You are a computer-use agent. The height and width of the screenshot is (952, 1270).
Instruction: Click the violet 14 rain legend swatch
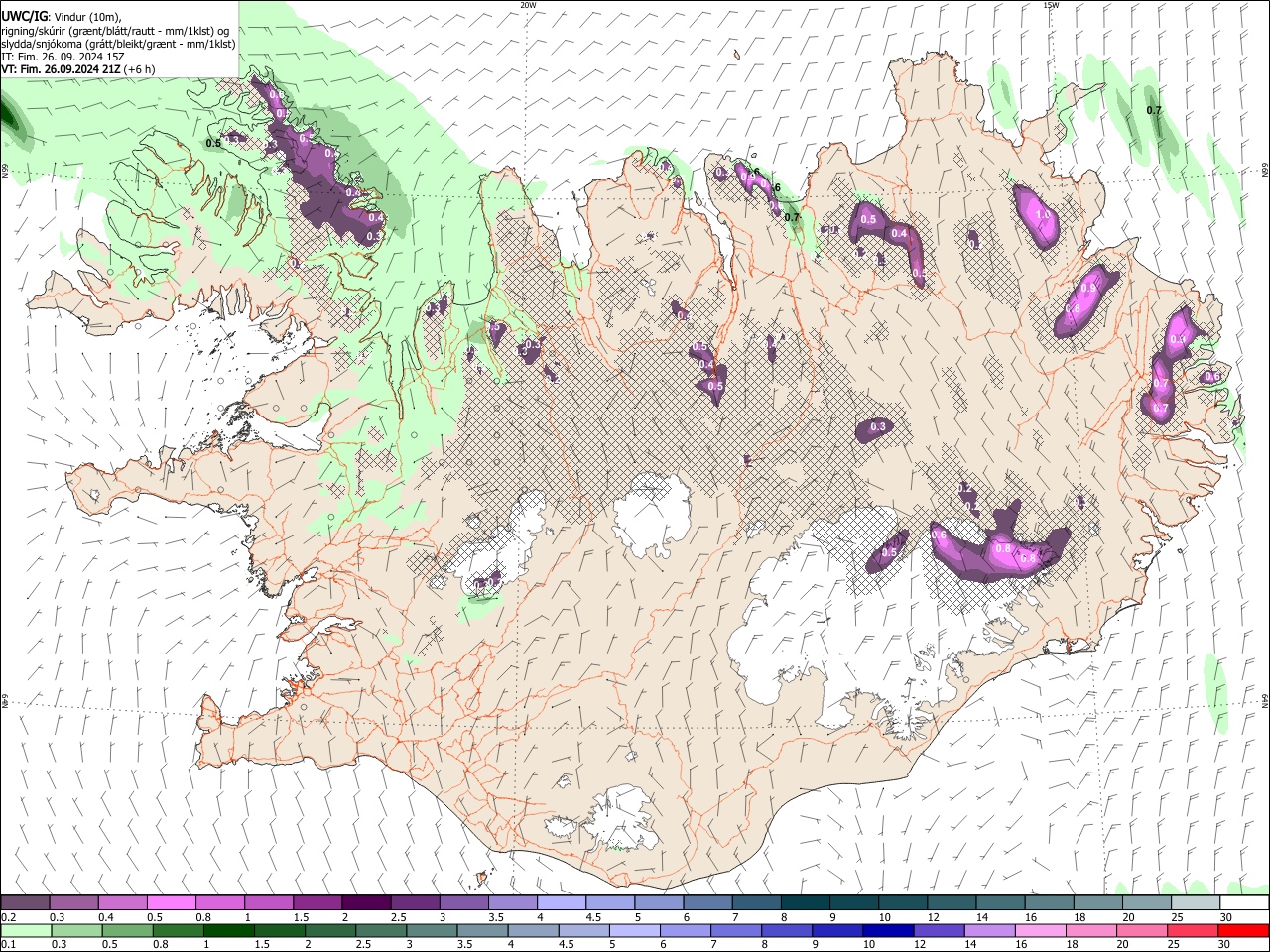coord(989,931)
